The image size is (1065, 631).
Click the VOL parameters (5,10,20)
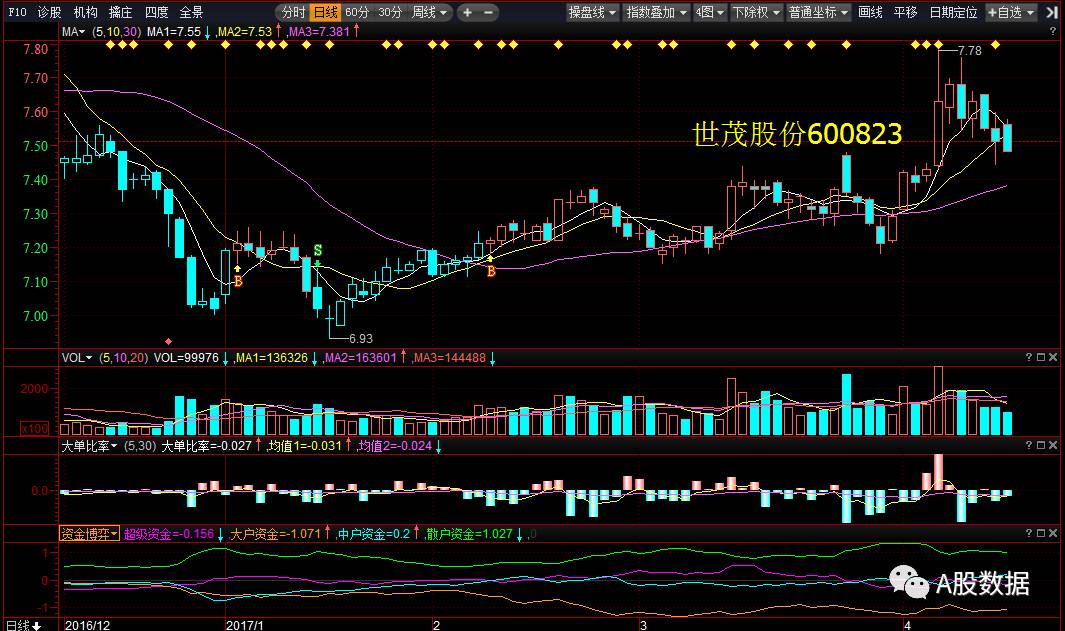tap(123, 358)
